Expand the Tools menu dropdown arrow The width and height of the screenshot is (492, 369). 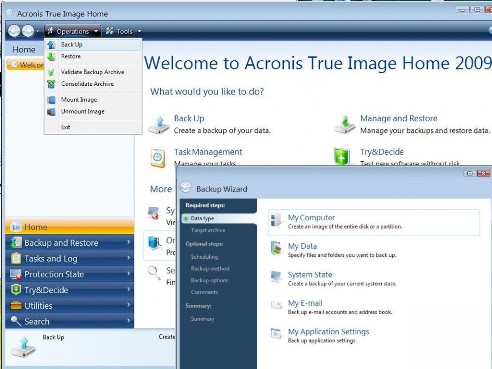[139, 31]
